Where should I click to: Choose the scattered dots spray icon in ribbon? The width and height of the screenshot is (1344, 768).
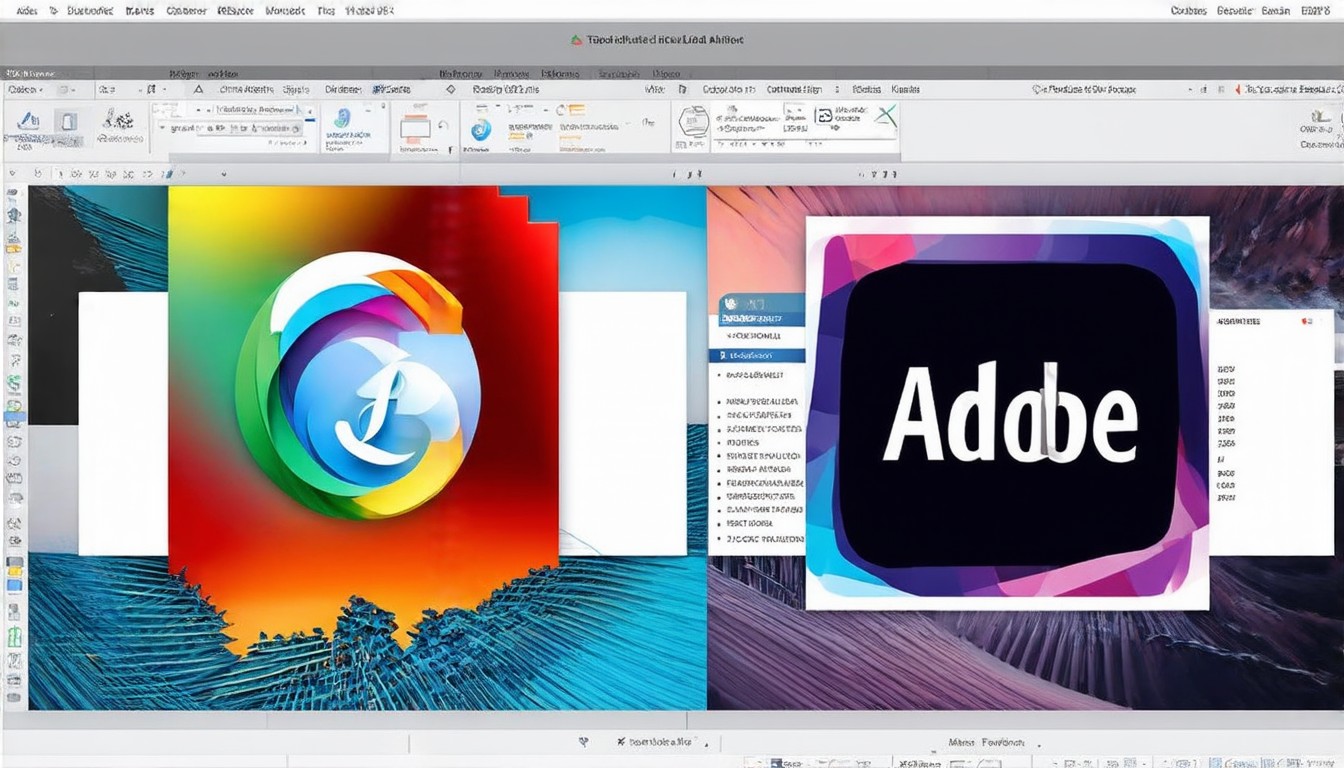click(x=119, y=121)
